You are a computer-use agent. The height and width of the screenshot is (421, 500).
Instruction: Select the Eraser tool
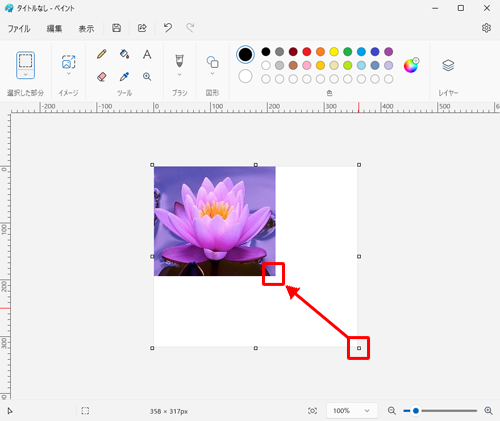coord(102,77)
